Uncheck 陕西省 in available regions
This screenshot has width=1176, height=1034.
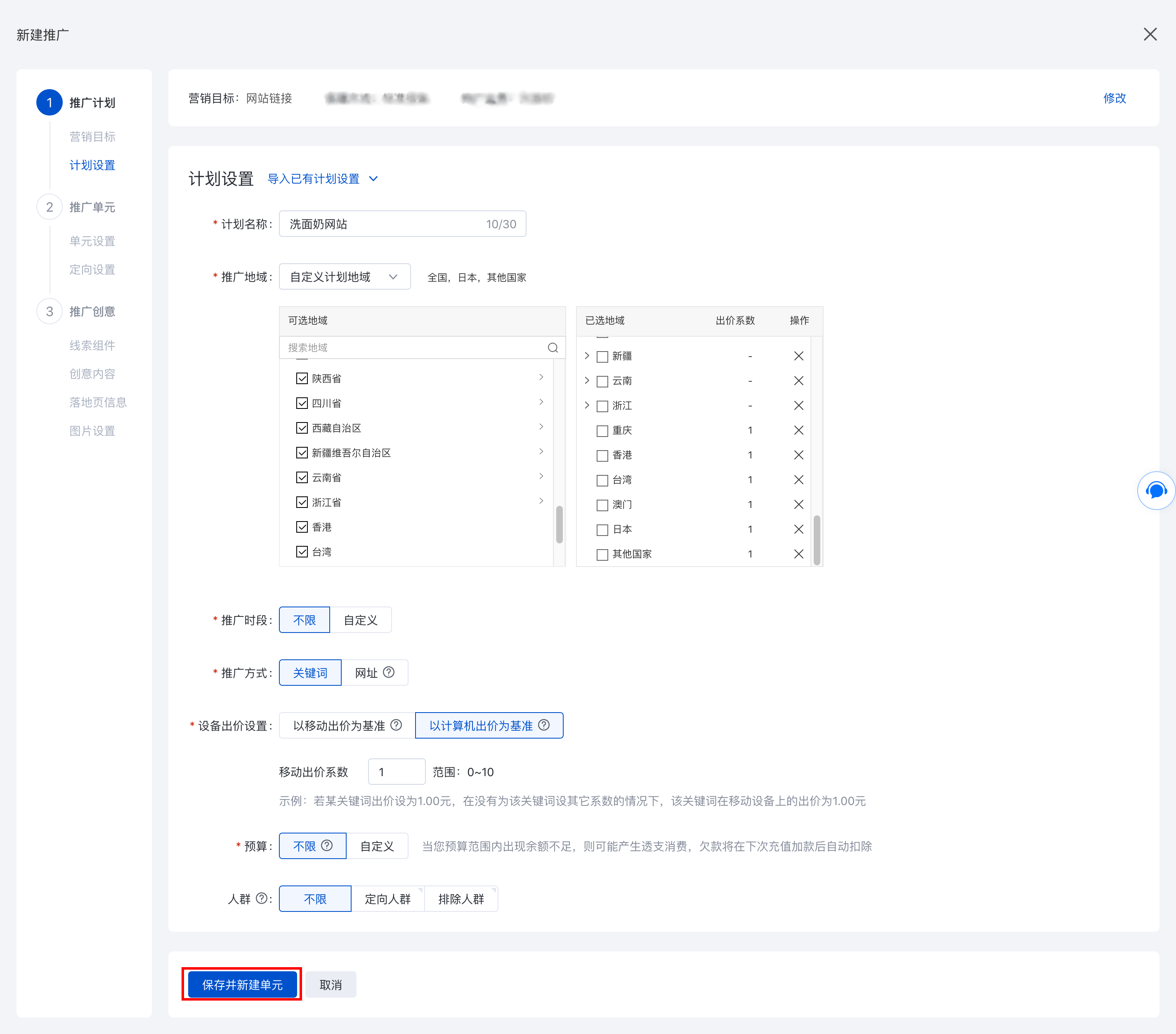(x=302, y=379)
